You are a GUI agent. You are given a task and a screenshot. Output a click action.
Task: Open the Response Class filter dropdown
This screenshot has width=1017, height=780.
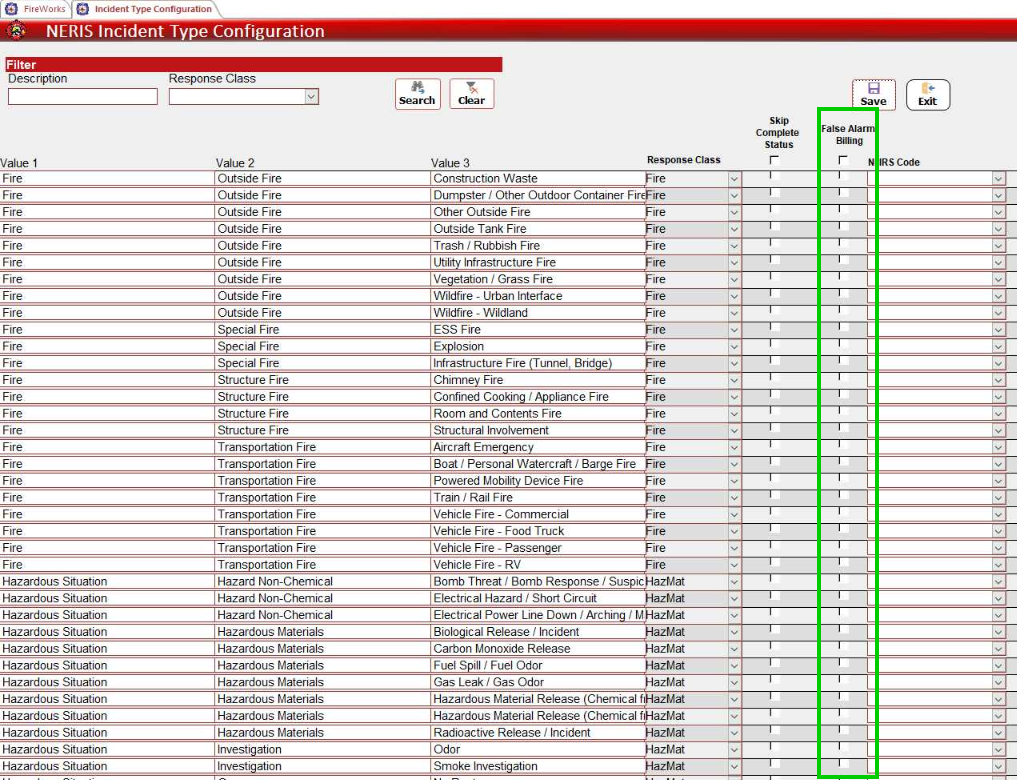click(x=311, y=97)
